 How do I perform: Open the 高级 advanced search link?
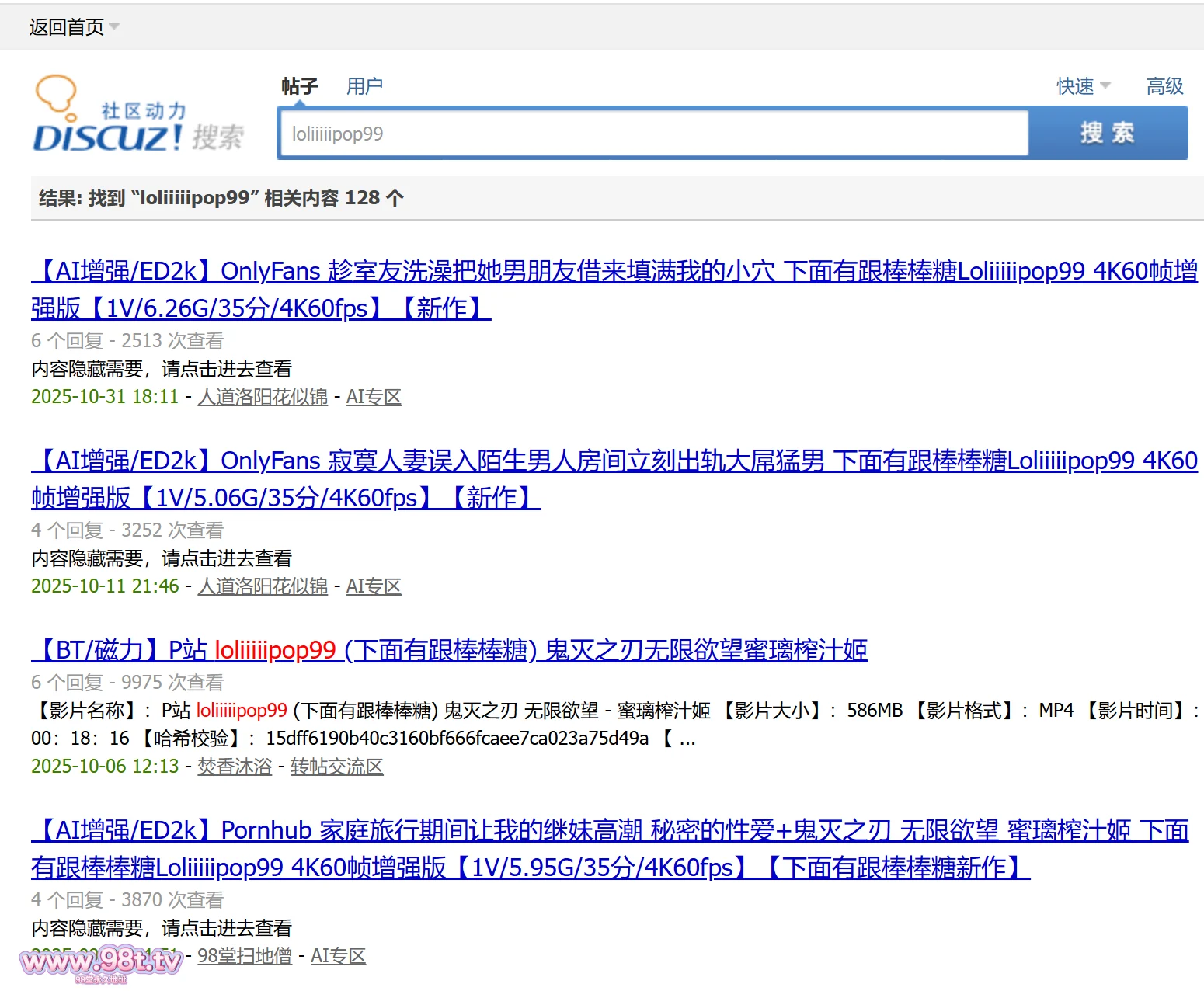pyautogui.click(x=1164, y=86)
